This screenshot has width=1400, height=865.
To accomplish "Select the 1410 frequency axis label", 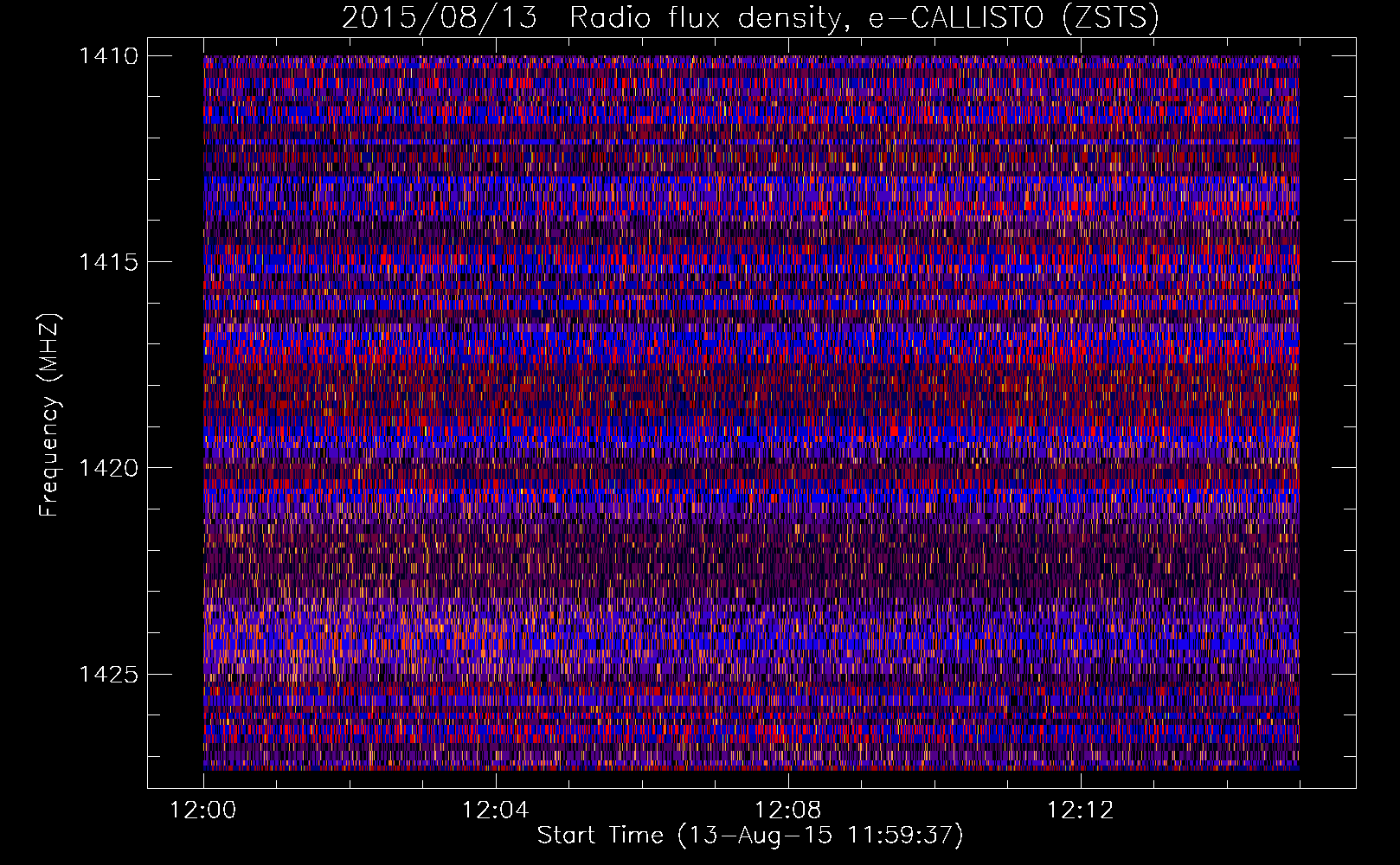I will (108, 56).
